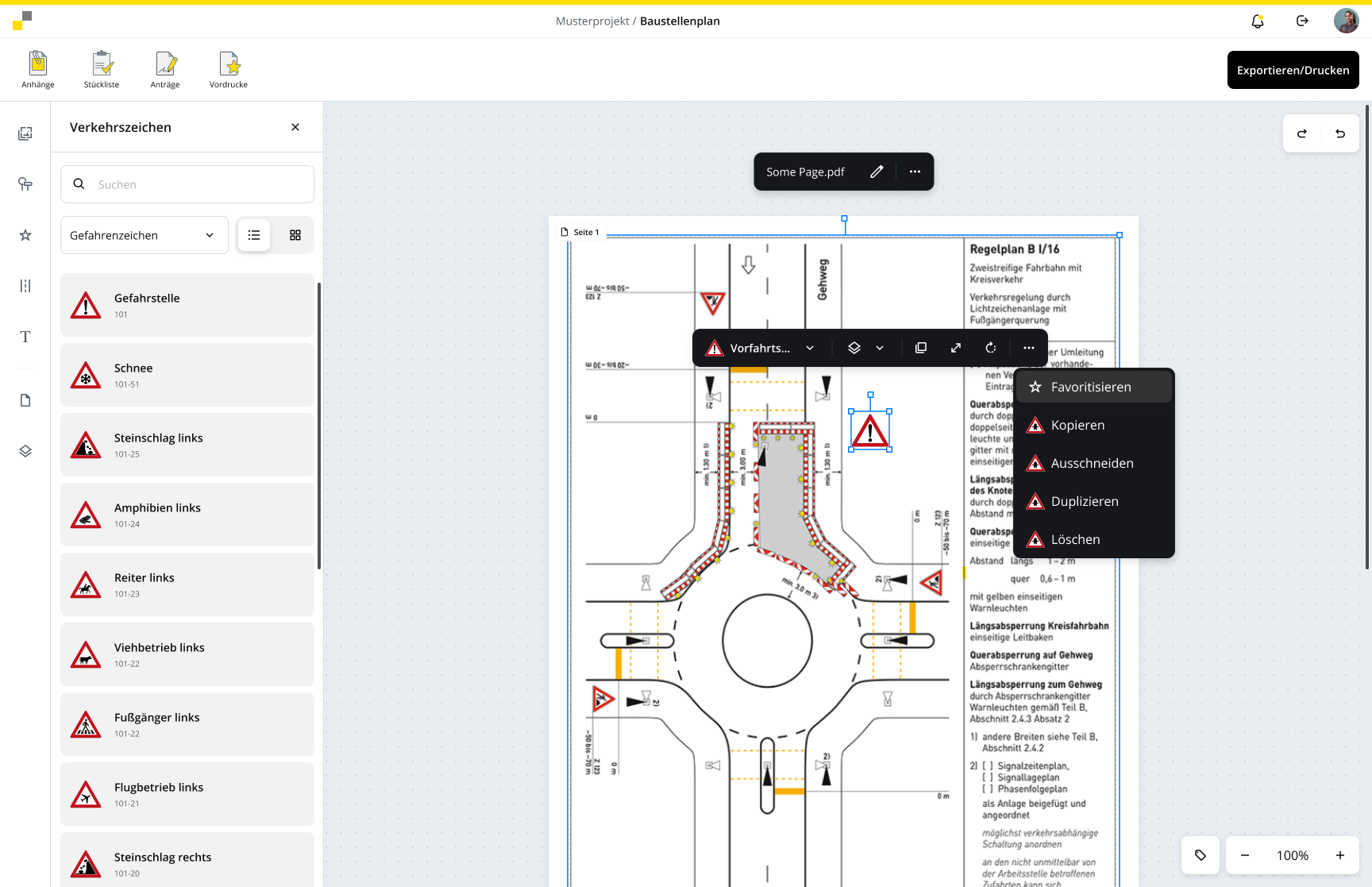The height and width of the screenshot is (887, 1372).
Task: Switch to list view of signs
Action: tap(254, 235)
